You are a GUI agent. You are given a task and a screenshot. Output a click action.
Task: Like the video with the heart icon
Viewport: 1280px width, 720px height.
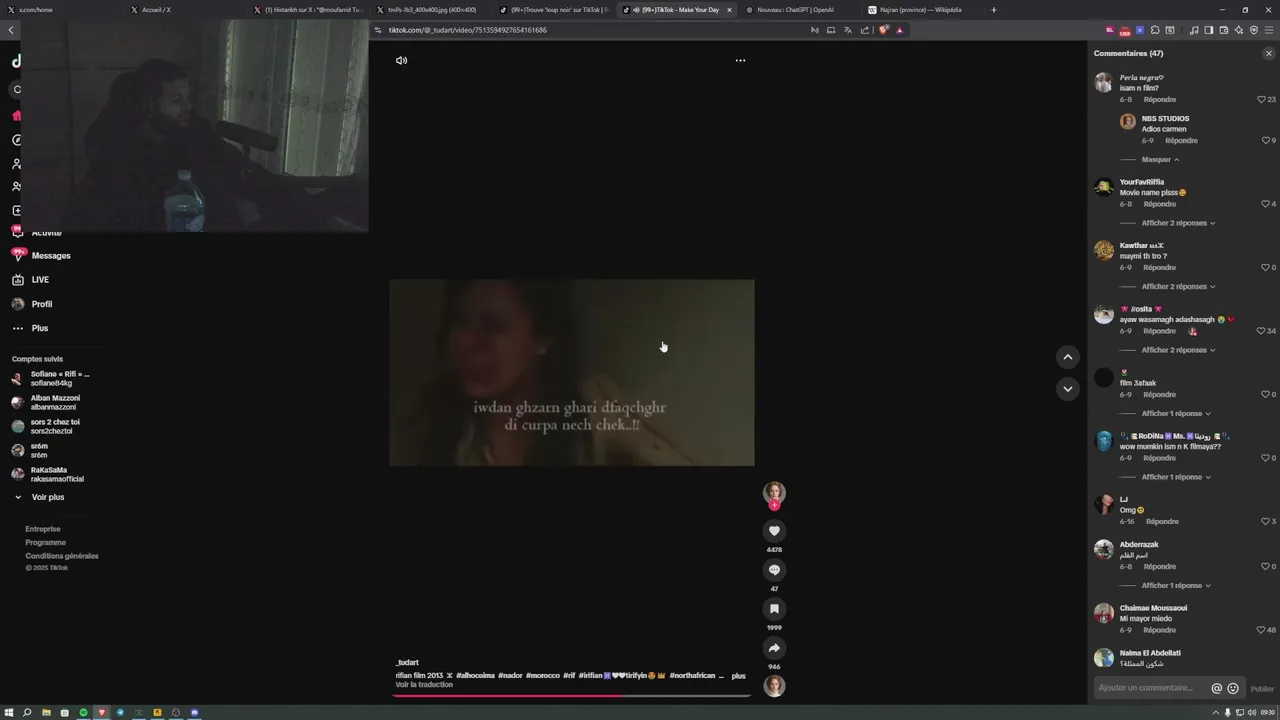(x=774, y=531)
